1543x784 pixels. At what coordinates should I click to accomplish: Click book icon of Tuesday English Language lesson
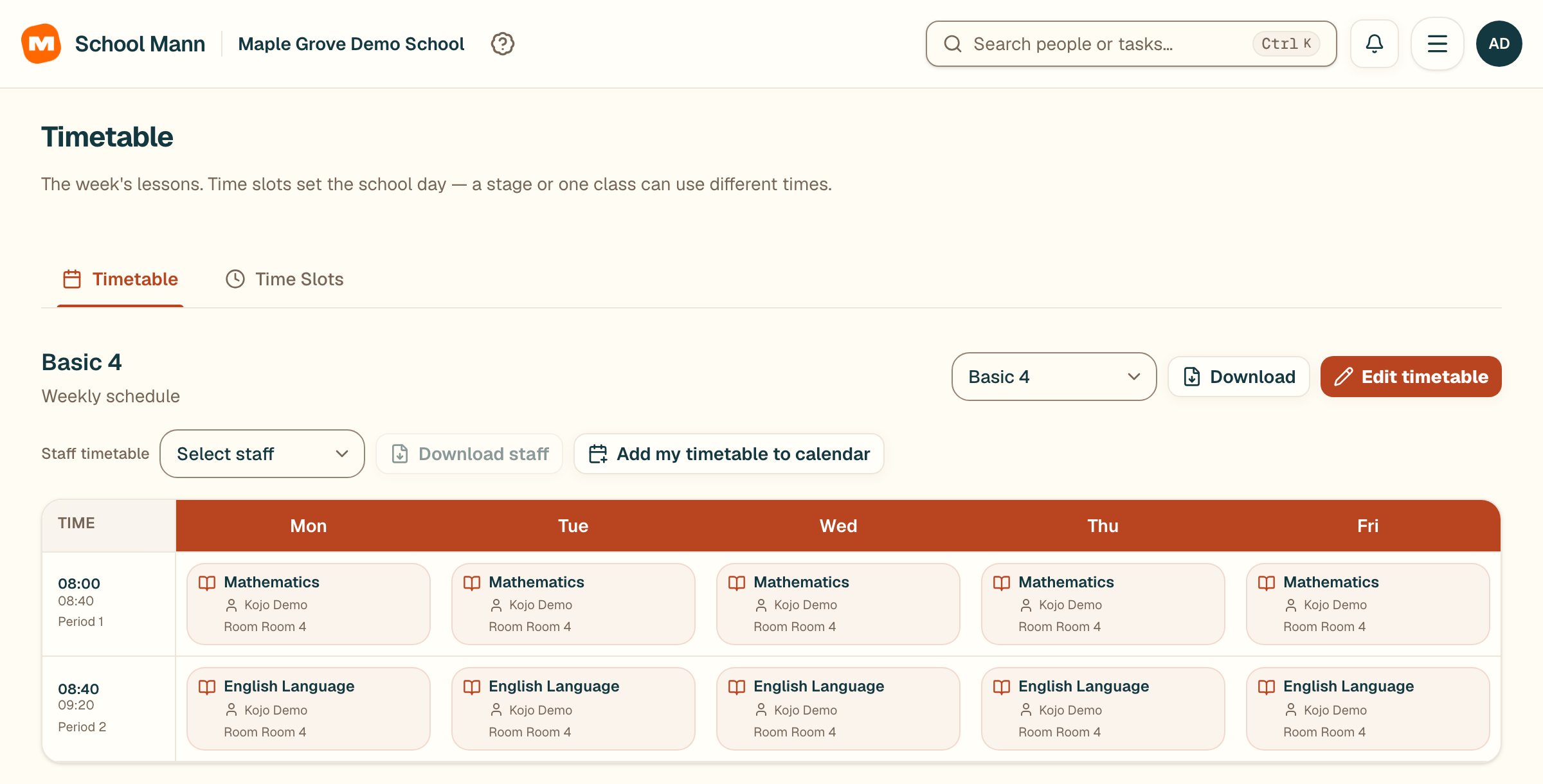point(472,687)
